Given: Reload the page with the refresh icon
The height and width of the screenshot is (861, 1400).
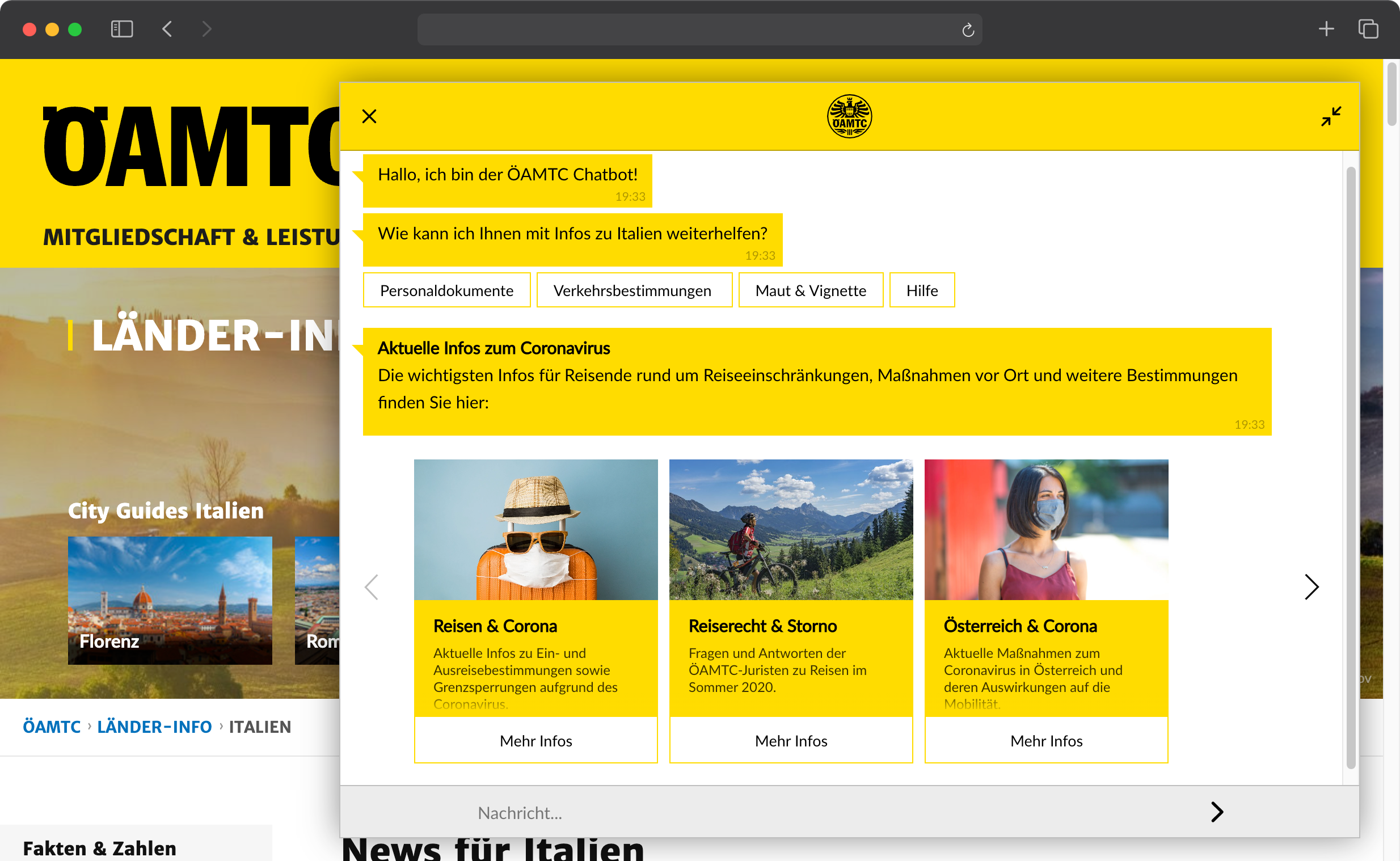Looking at the screenshot, I should (x=968, y=29).
